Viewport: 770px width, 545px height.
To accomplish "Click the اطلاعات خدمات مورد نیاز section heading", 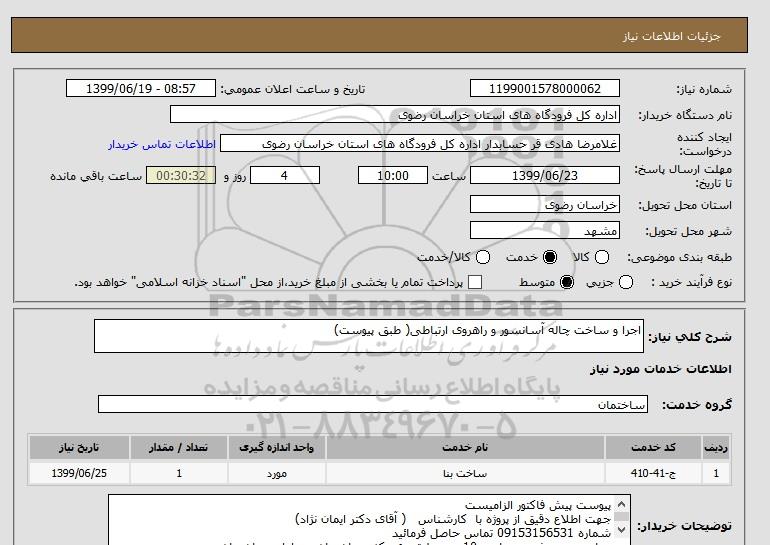I will tap(660, 369).
